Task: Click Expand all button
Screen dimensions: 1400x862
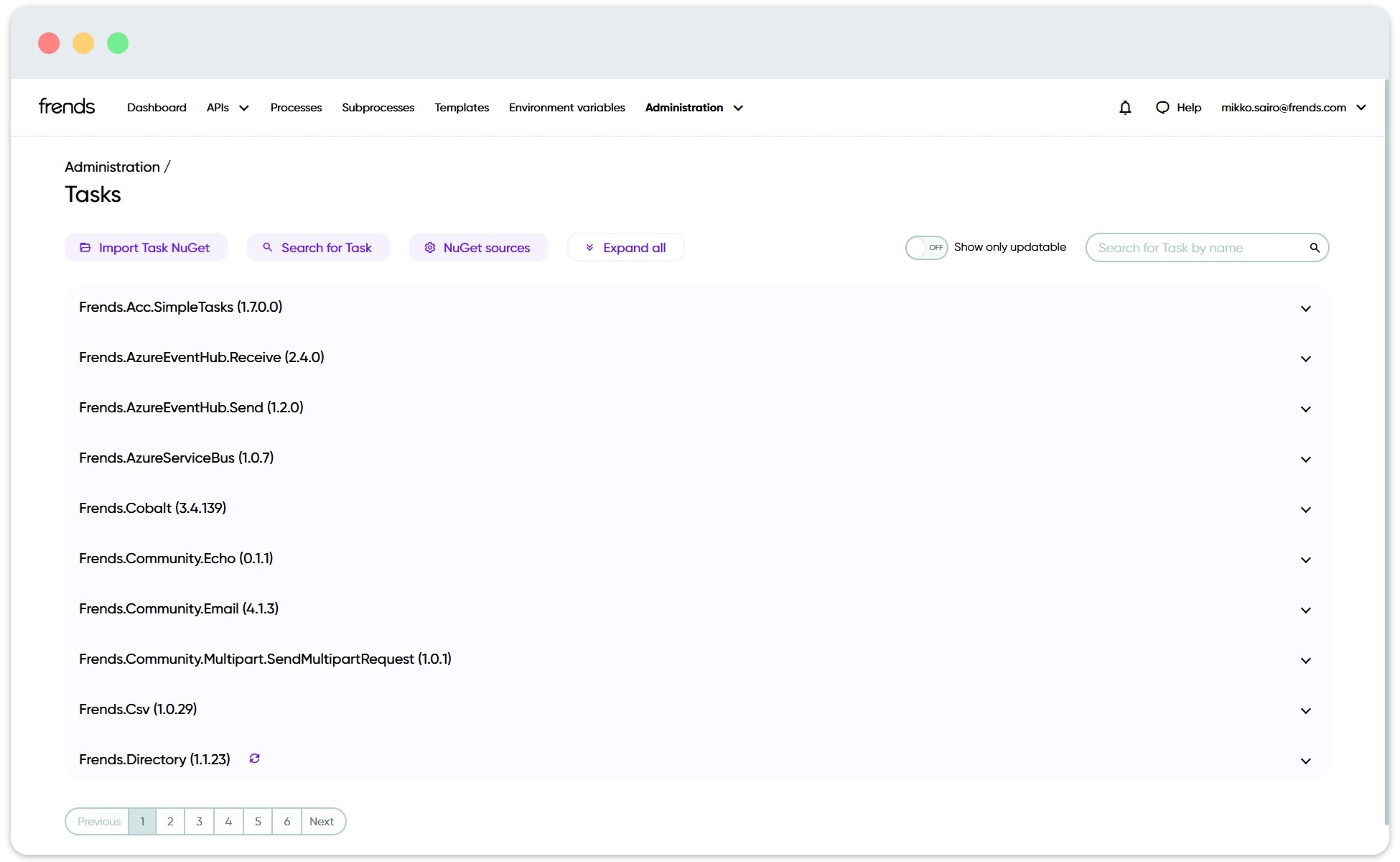Action: [x=625, y=248]
